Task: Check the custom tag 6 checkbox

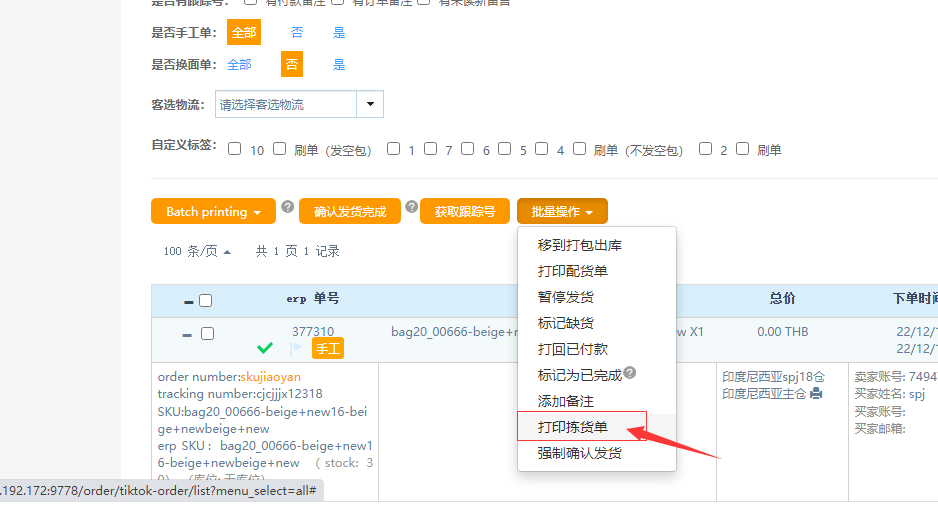Action: click(467, 149)
